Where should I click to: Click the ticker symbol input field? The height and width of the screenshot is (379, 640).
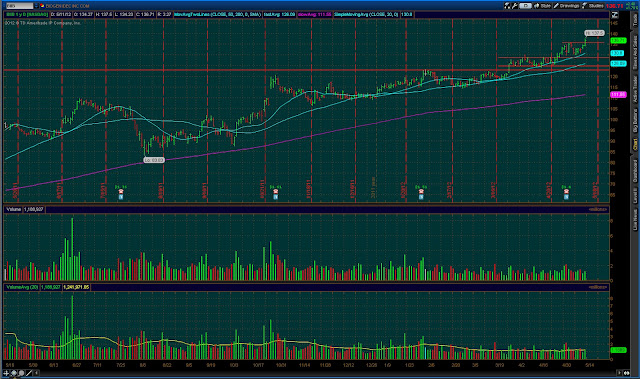coord(19,6)
